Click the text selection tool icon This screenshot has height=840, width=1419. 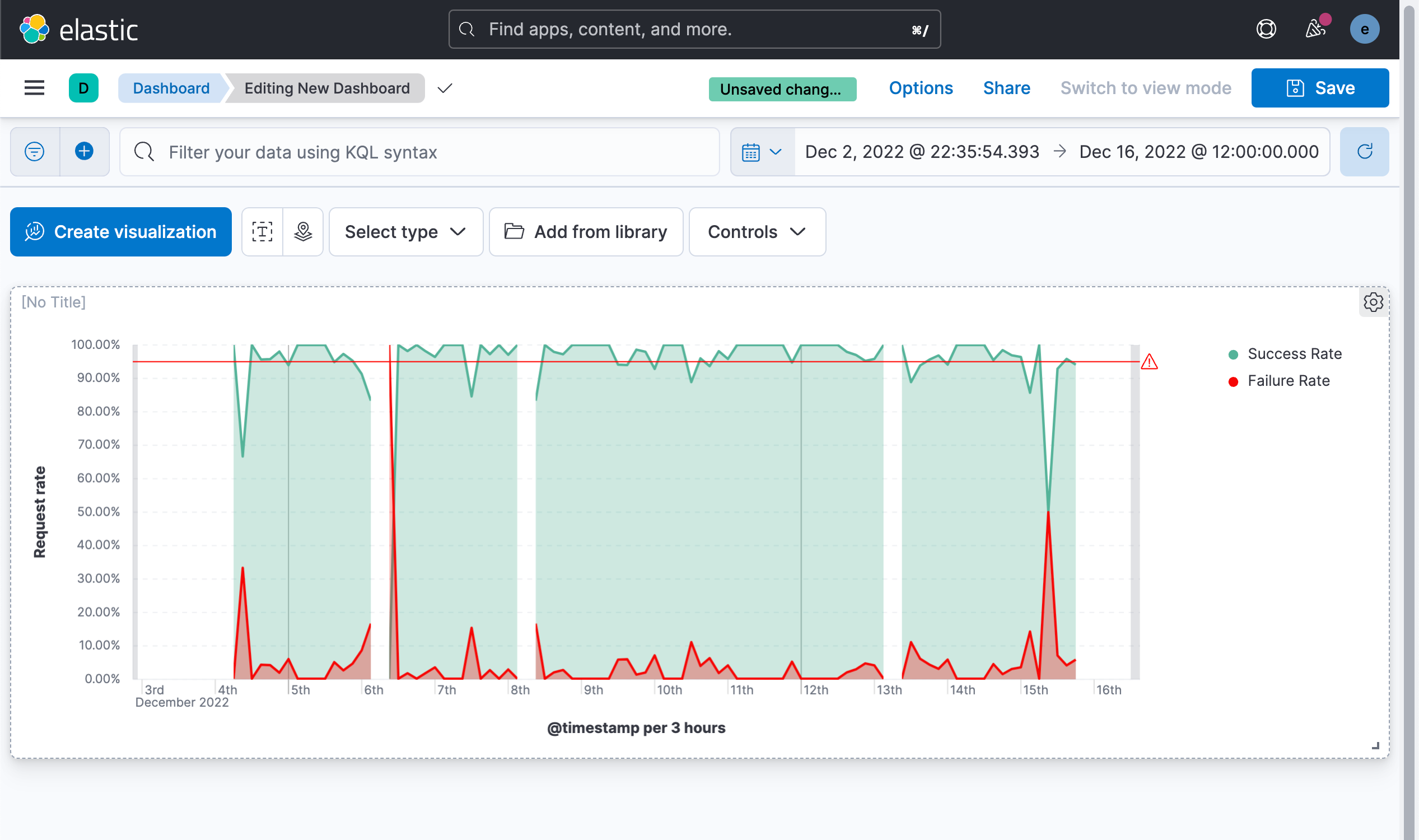[262, 231]
